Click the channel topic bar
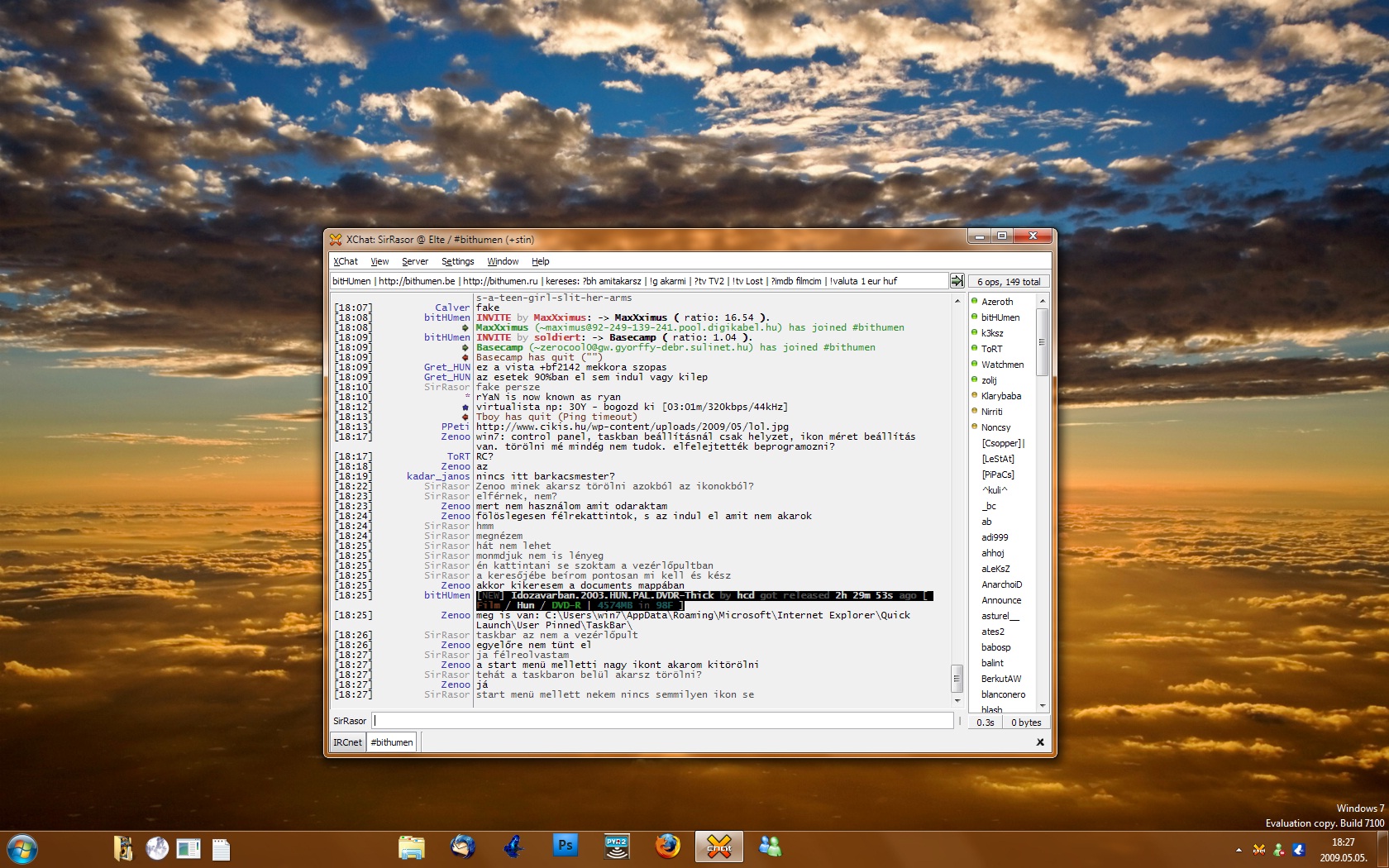Viewport: 1389px width, 868px height. click(x=638, y=281)
